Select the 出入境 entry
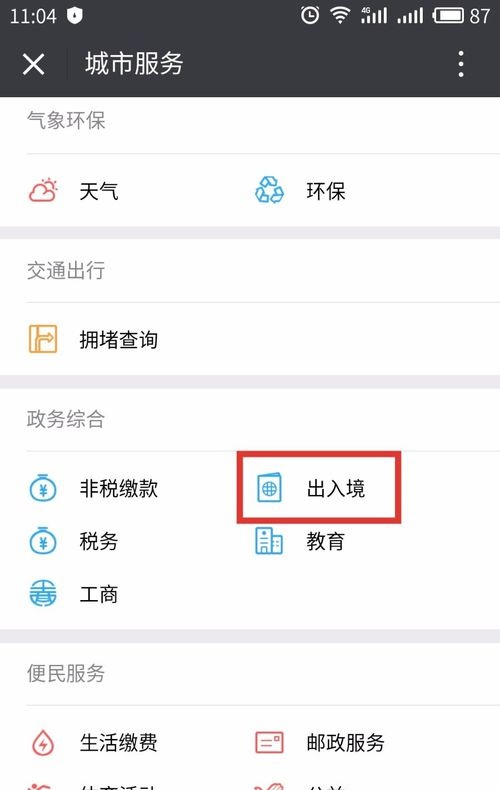 336,488
